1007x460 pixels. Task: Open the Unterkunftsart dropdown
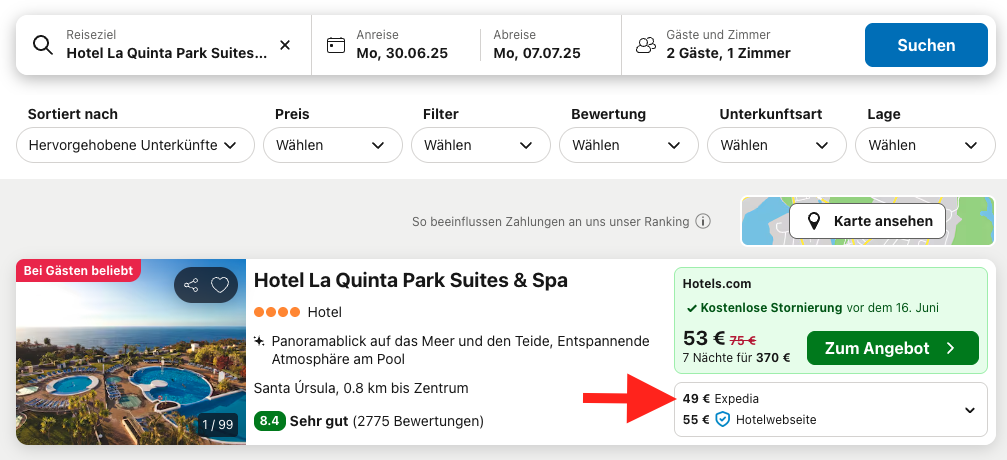[776, 145]
